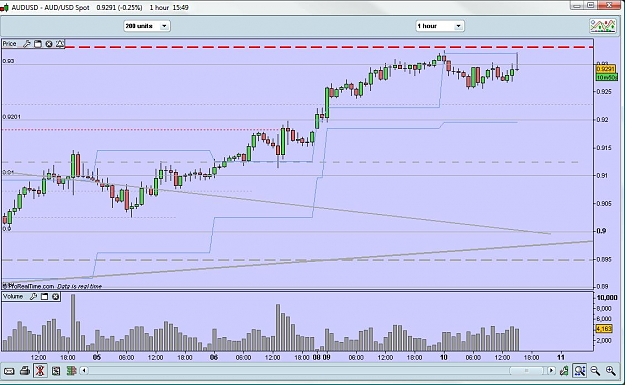The height and width of the screenshot is (385, 625).
Task: Click the ProRealTime.com data is real time text
Action: tap(52, 286)
